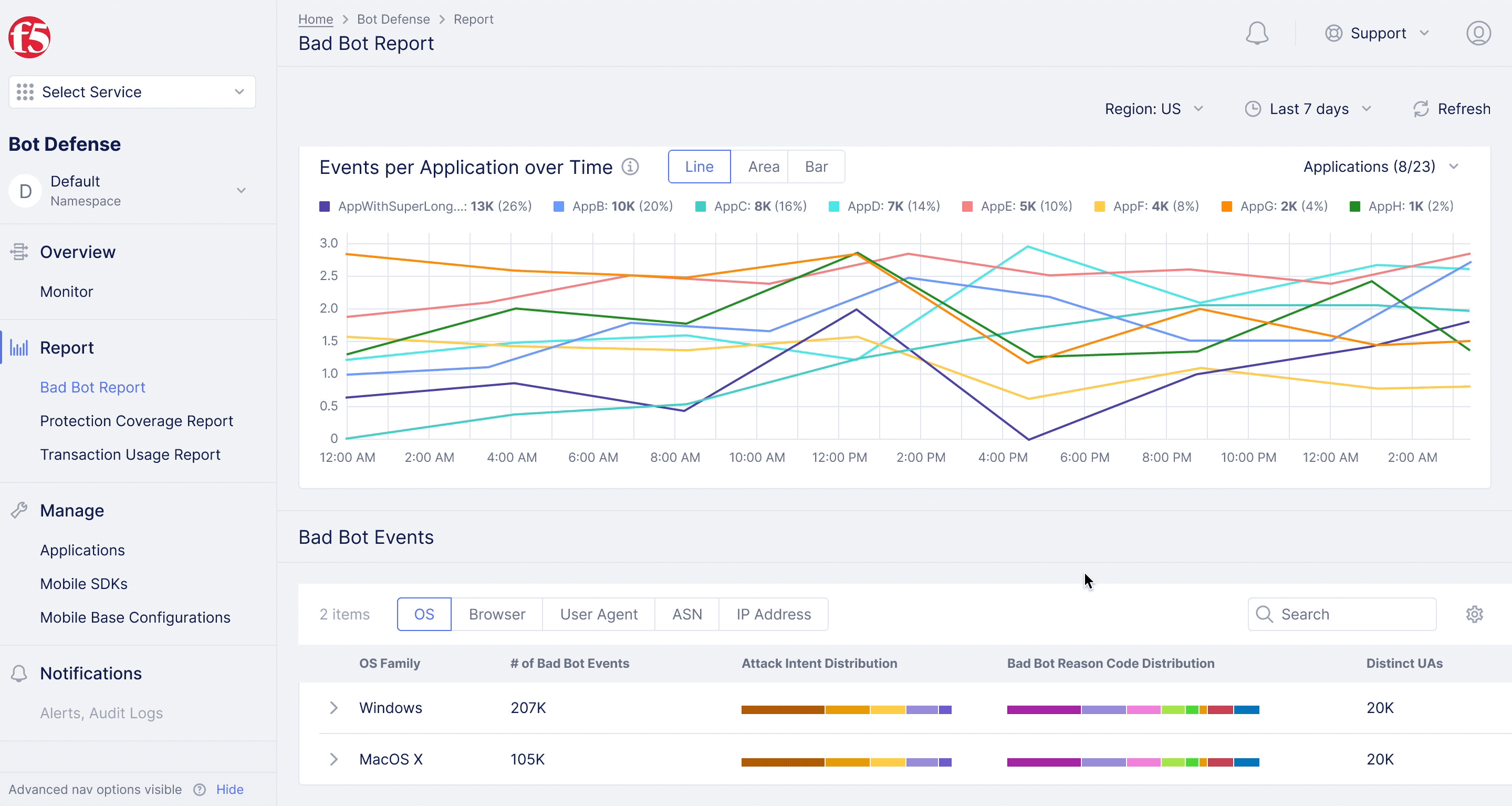Click the grid icon in Select Service
This screenshot has height=806, width=1512.
tap(25, 92)
